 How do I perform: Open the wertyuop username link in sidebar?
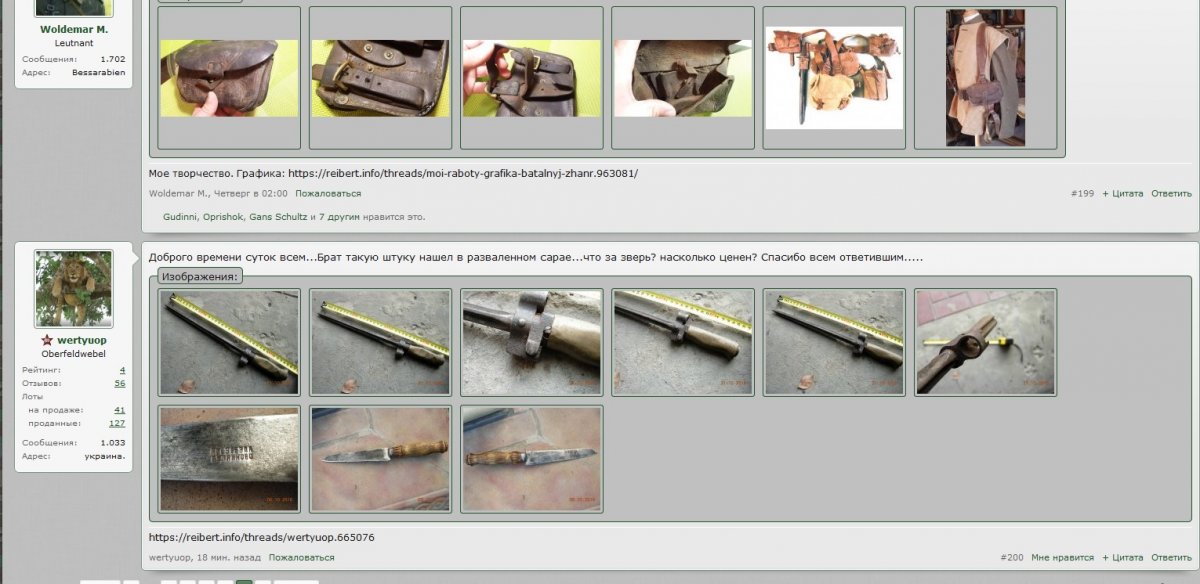pyautogui.click(x=82, y=341)
